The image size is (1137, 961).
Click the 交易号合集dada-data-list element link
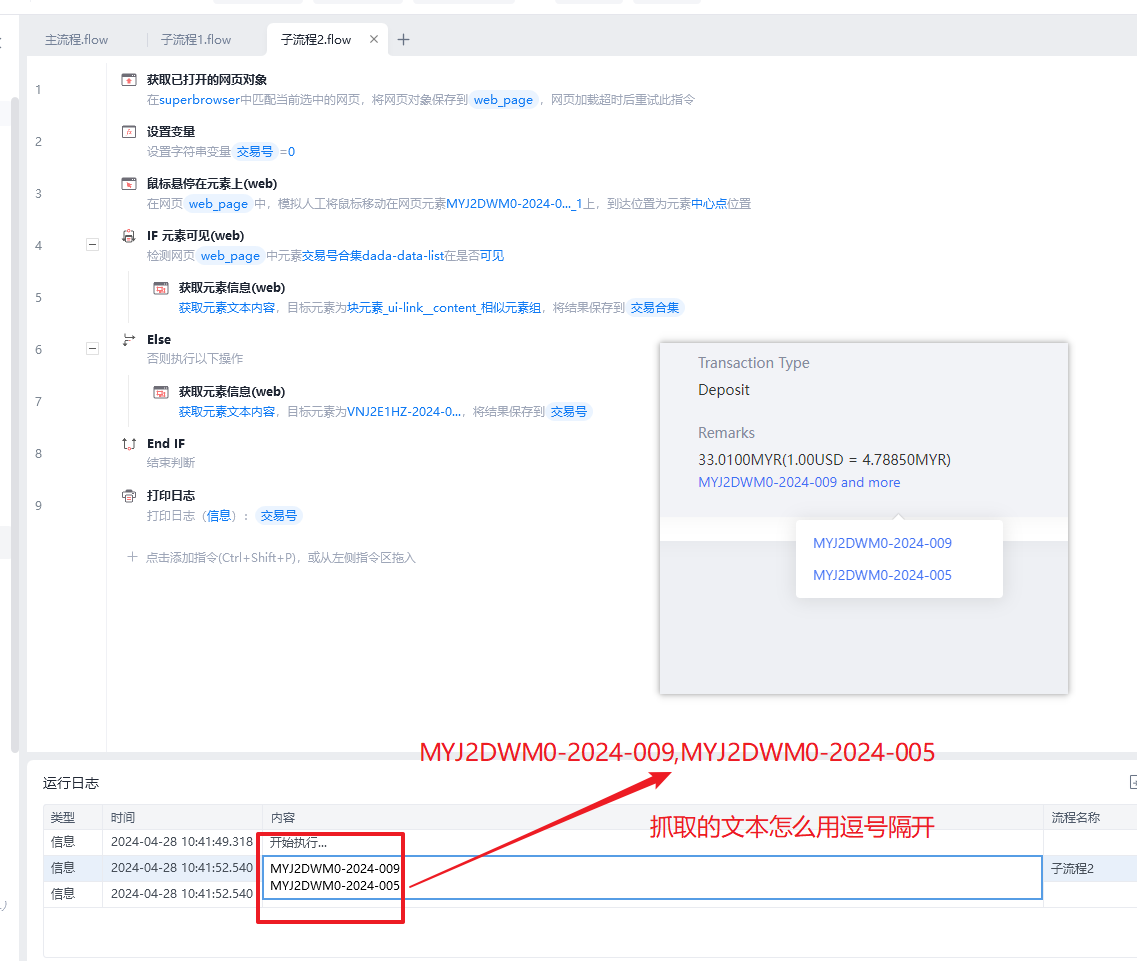[x=373, y=256]
